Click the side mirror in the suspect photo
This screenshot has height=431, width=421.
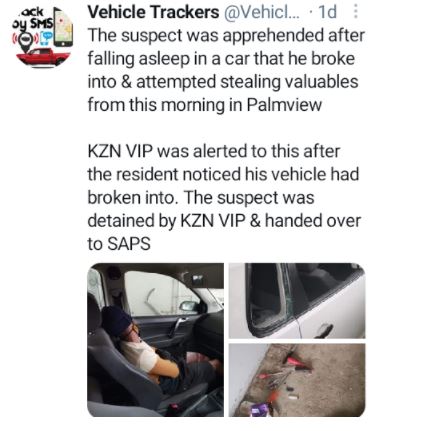pos(190,306)
